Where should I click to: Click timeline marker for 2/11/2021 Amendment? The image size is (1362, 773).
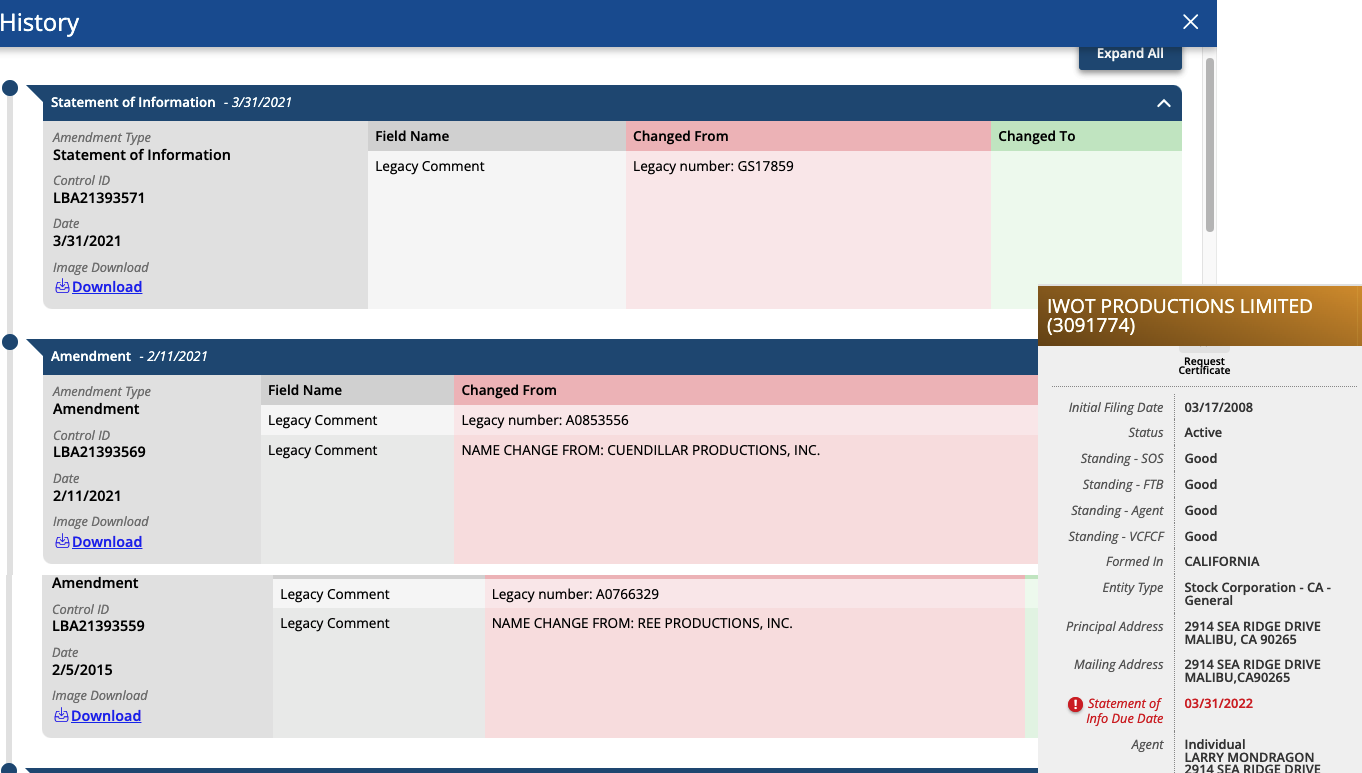(x=10, y=343)
